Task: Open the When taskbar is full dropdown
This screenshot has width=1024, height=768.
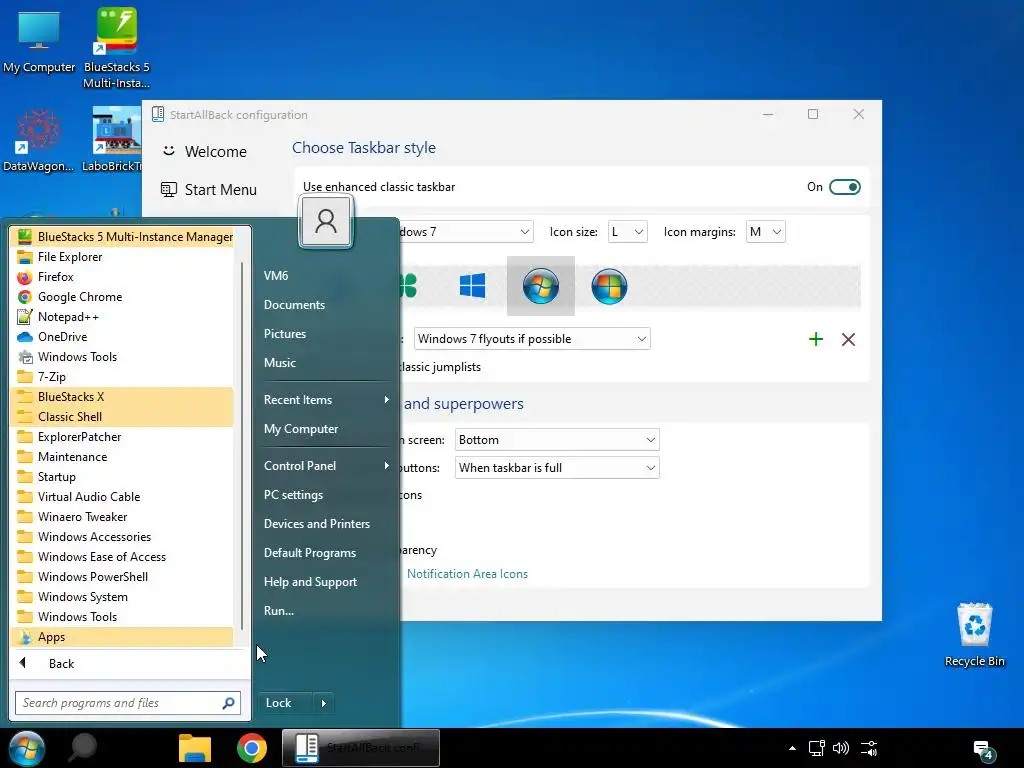Action: click(x=557, y=468)
